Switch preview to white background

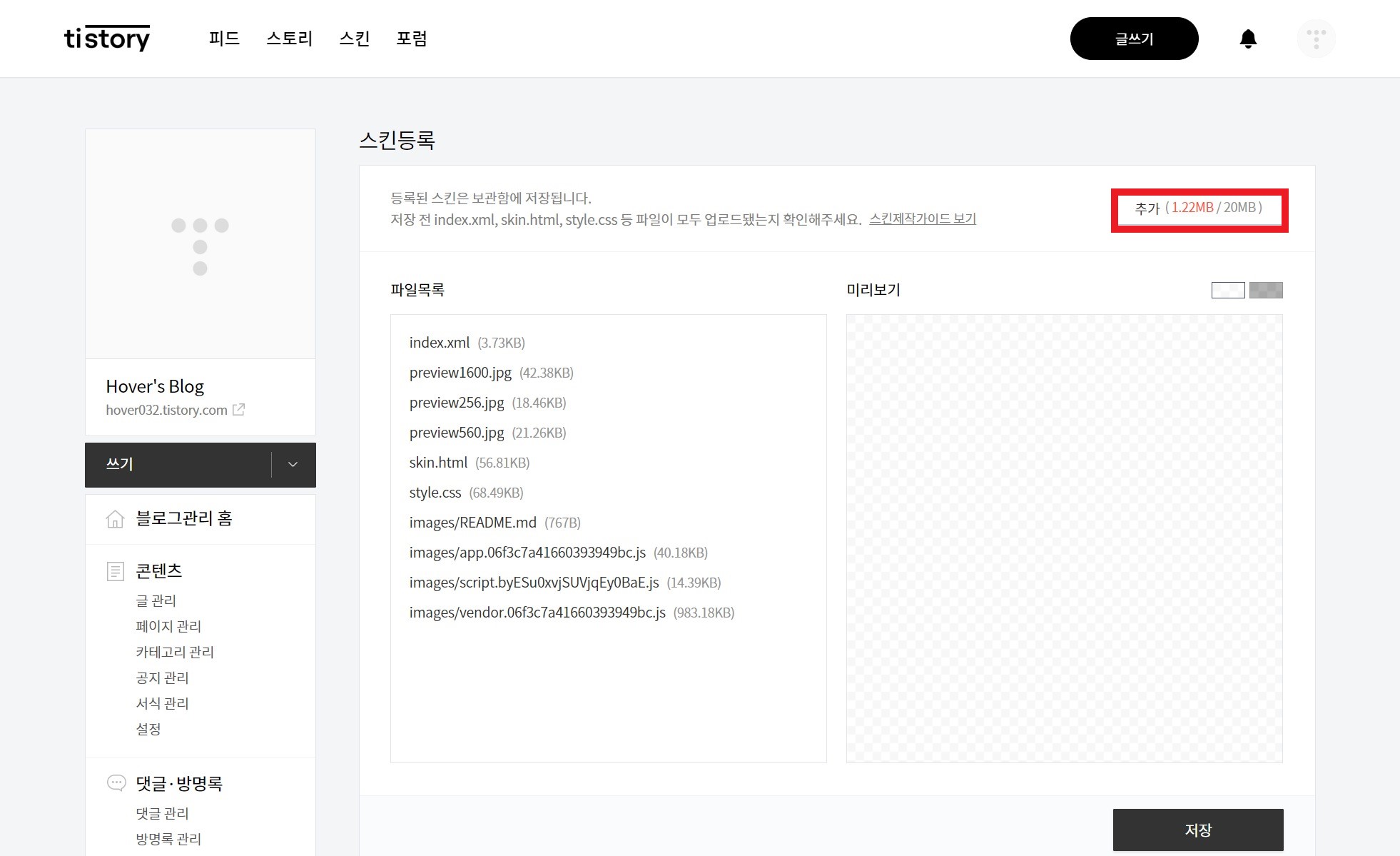[x=1227, y=290]
